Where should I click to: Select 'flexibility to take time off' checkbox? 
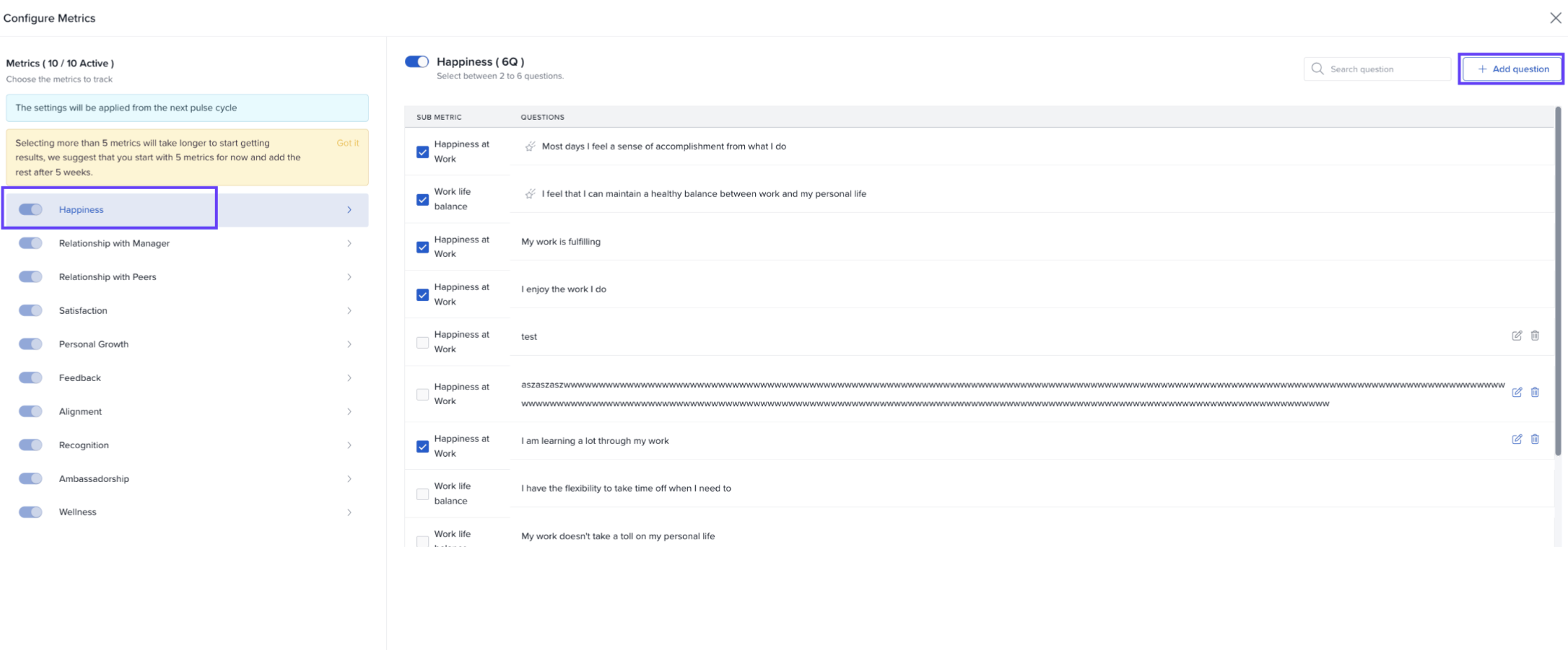422,495
